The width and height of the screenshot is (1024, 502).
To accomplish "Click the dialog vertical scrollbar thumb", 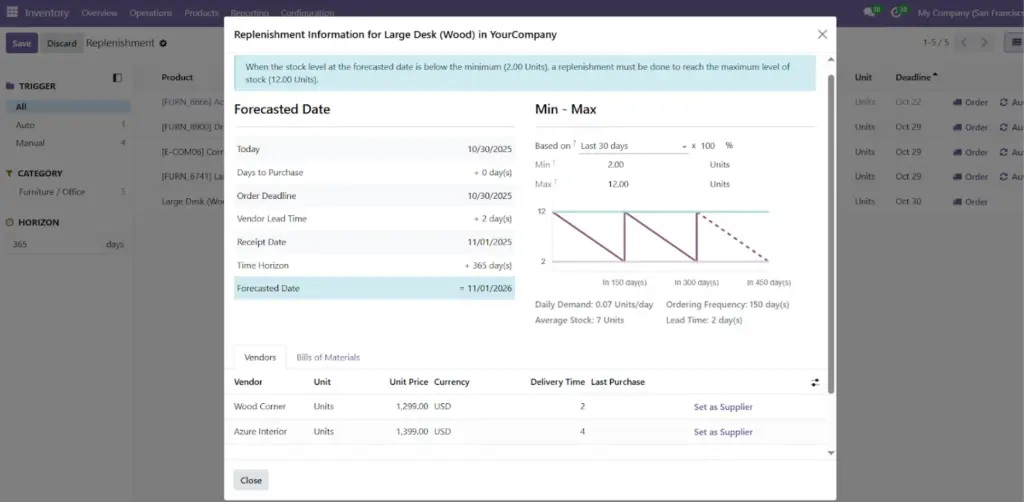I will (x=831, y=234).
